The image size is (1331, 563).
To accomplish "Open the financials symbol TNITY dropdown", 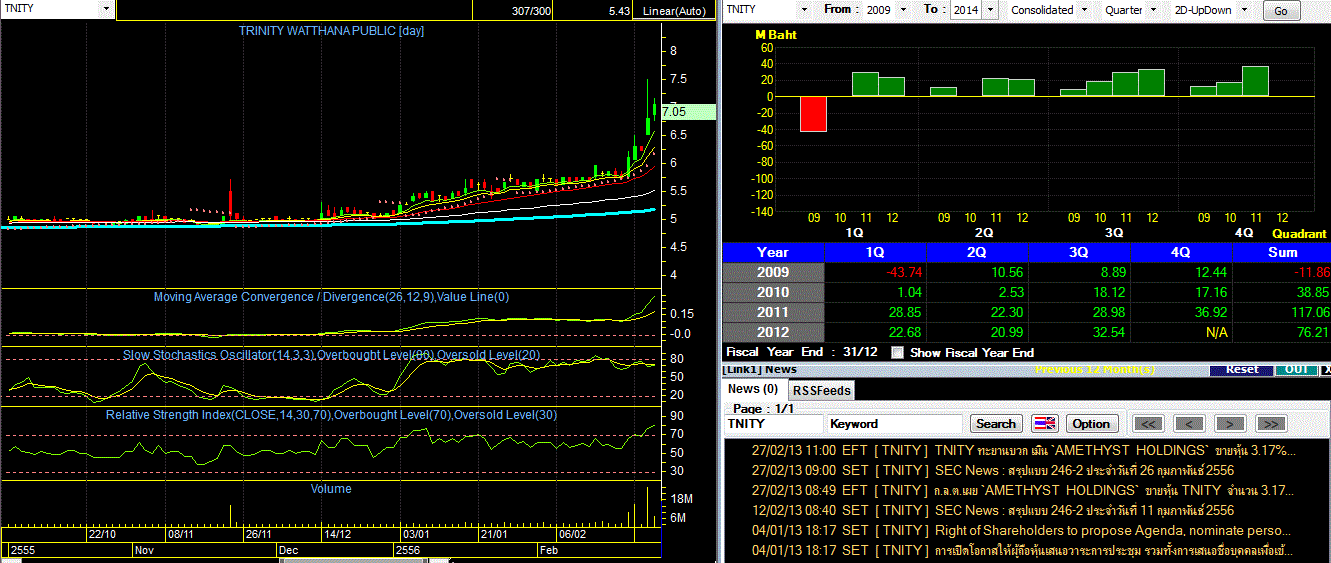I will click(x=802, y=10).
